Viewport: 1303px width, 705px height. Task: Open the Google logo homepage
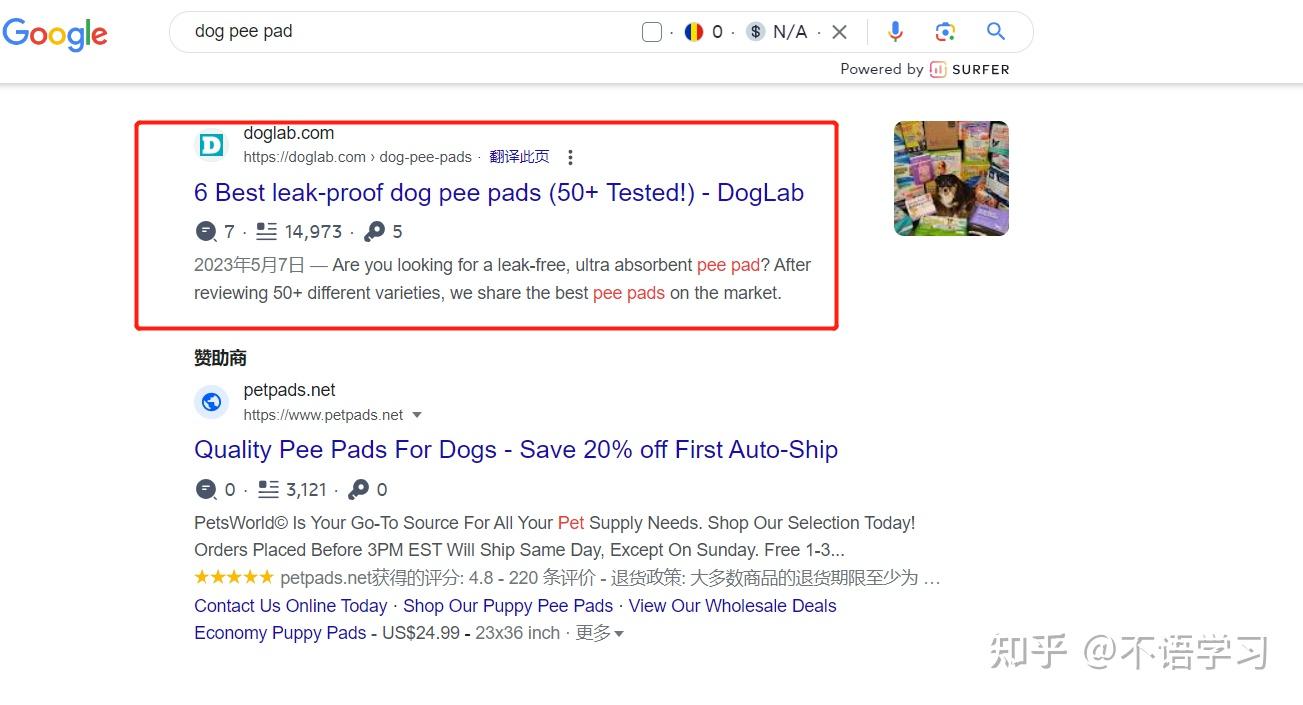point(55,33)
